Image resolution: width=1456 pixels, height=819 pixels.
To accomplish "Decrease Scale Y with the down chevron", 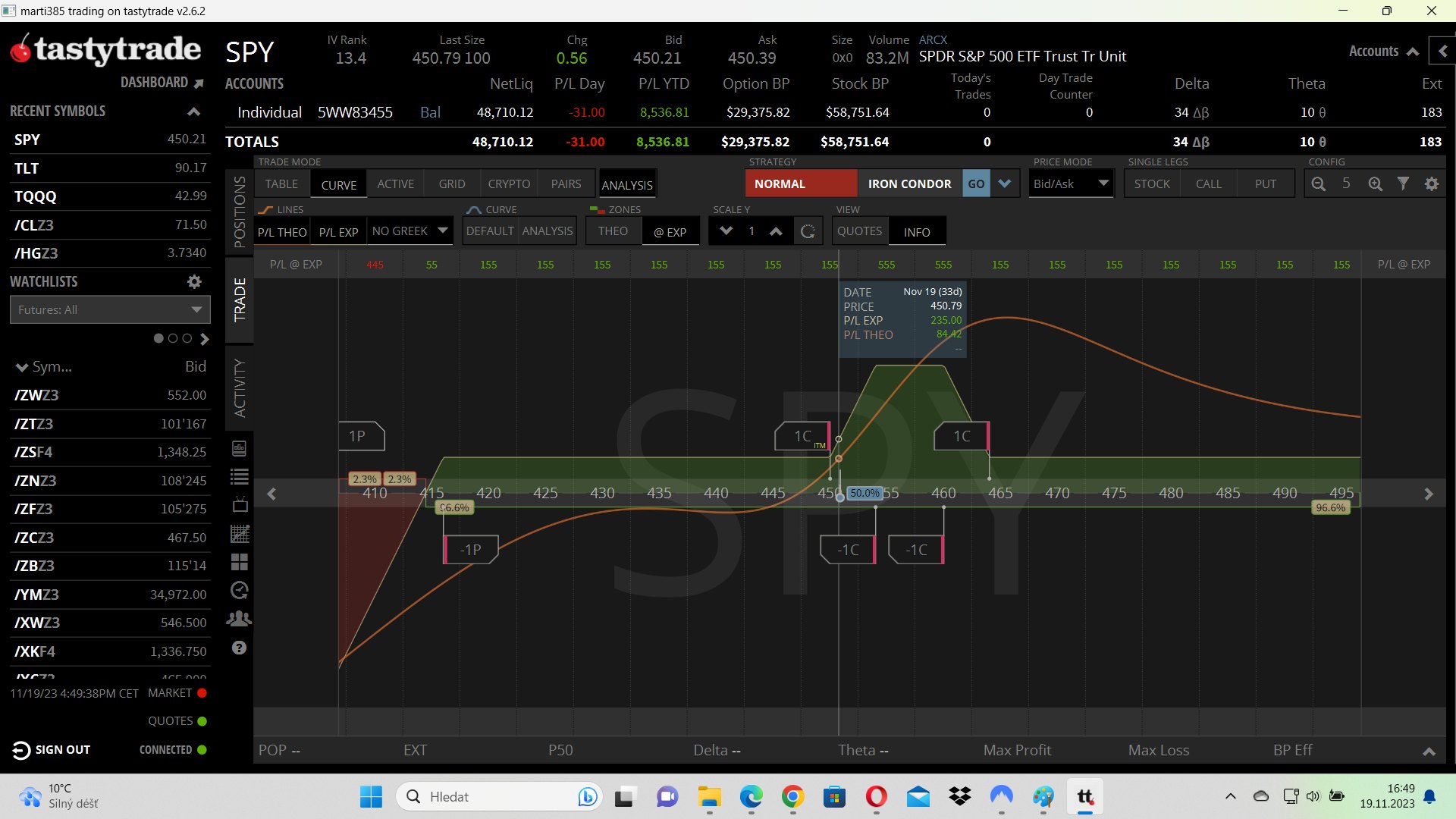I will 726,231.
